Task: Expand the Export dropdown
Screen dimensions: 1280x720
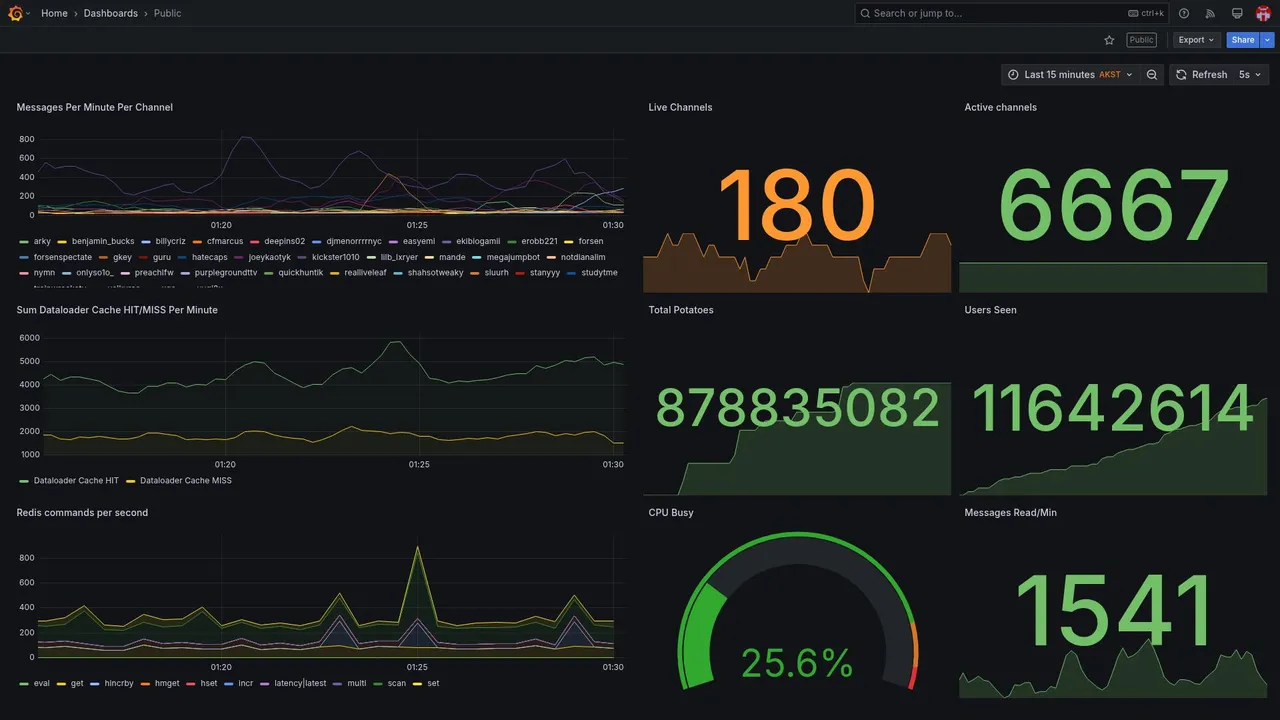Action: click(x=1197, y=40)
